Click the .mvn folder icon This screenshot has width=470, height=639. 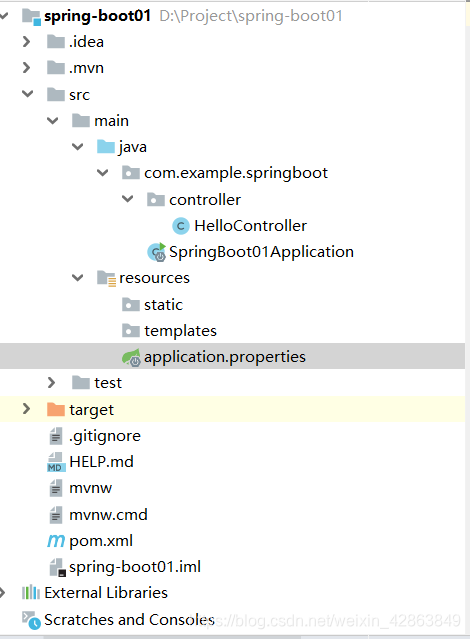click(56, 68)
